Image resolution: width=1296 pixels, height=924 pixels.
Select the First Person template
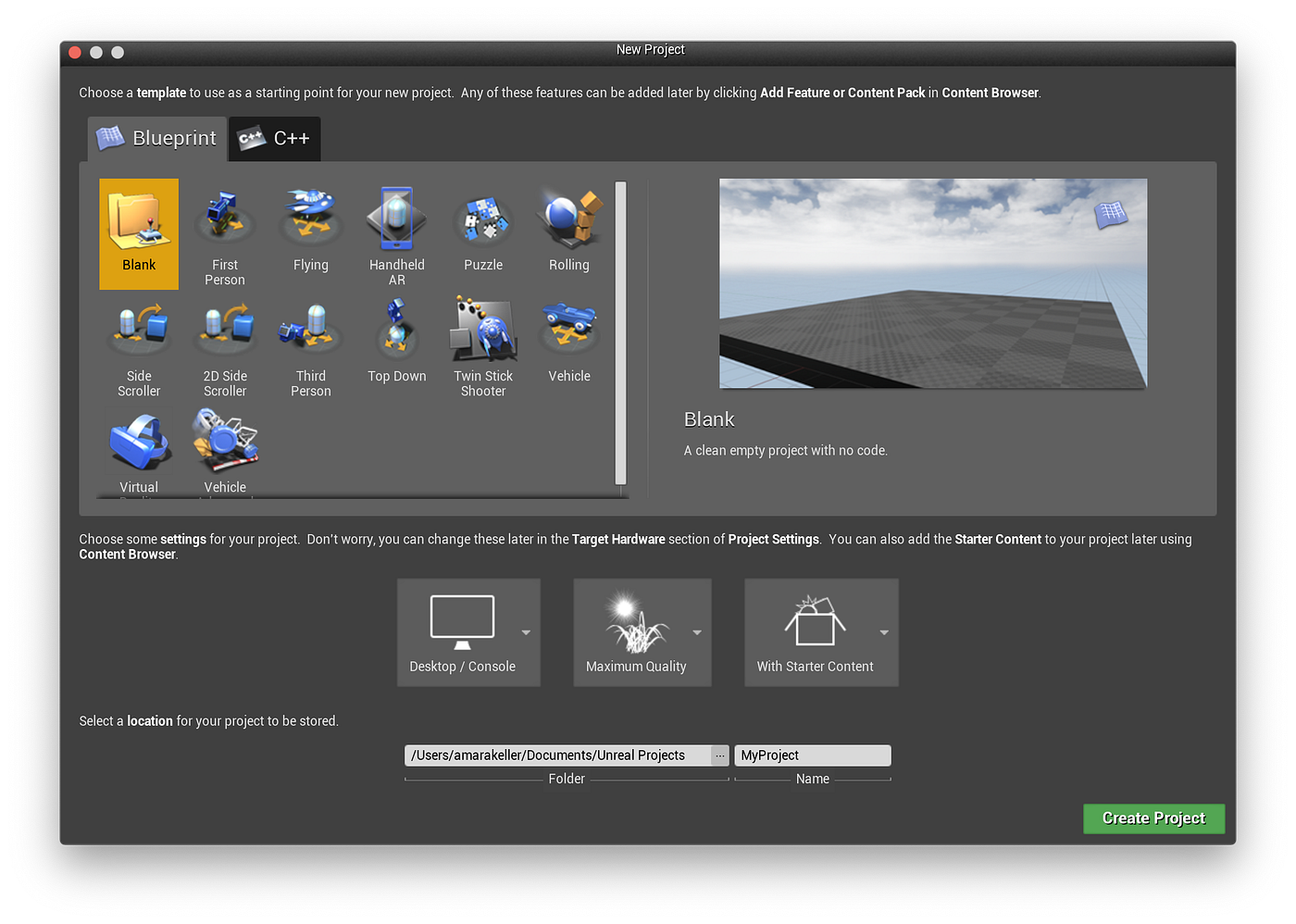(x=224, y=233)
